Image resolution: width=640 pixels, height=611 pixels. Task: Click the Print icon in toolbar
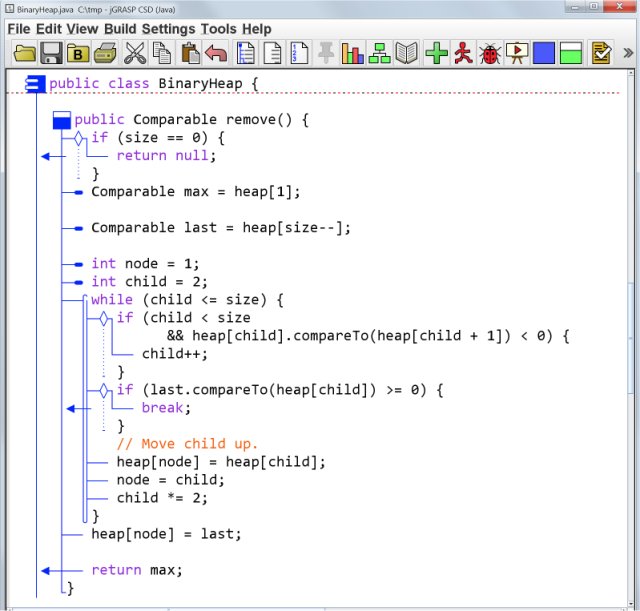point(106,53)
